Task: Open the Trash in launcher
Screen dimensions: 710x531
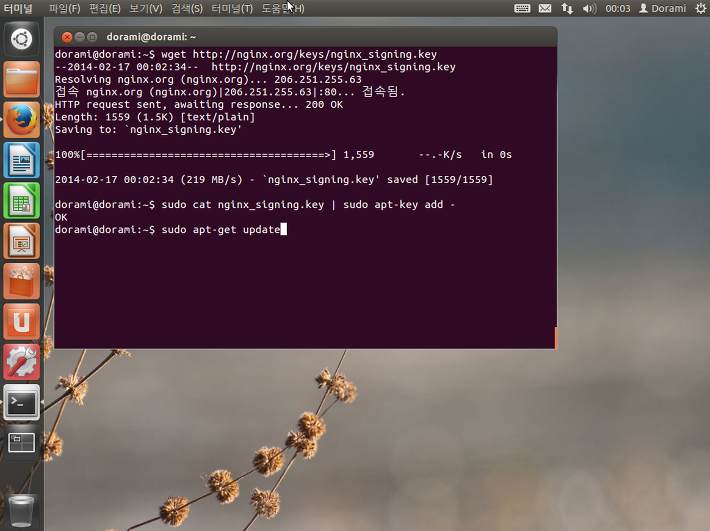Action: pos(21,511)
